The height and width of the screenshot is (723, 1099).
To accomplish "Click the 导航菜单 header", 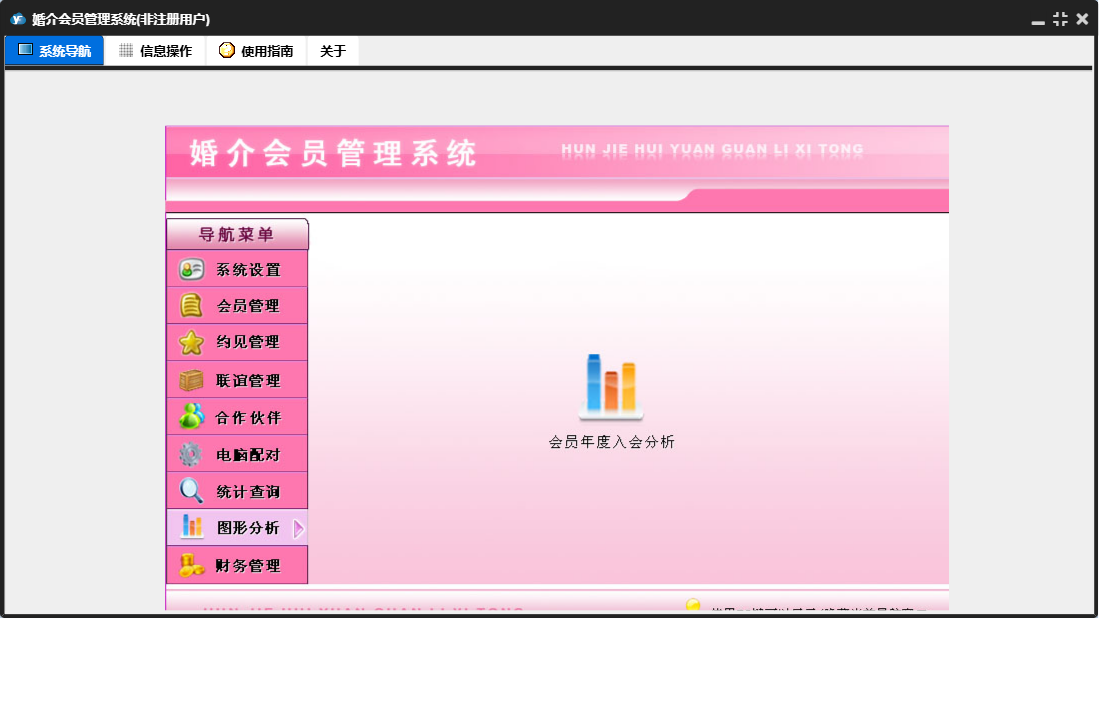I will pyautogui.click(x=237, y=234).
